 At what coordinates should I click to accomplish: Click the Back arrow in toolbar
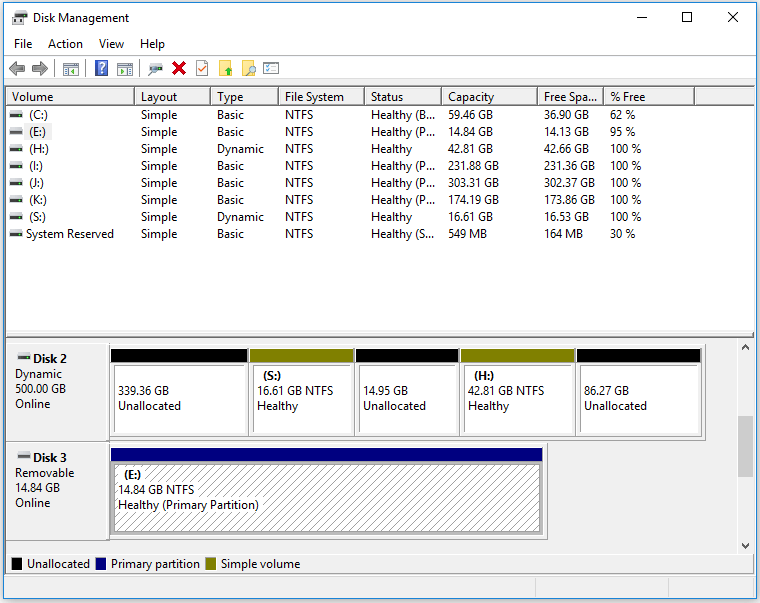(17, 69)
